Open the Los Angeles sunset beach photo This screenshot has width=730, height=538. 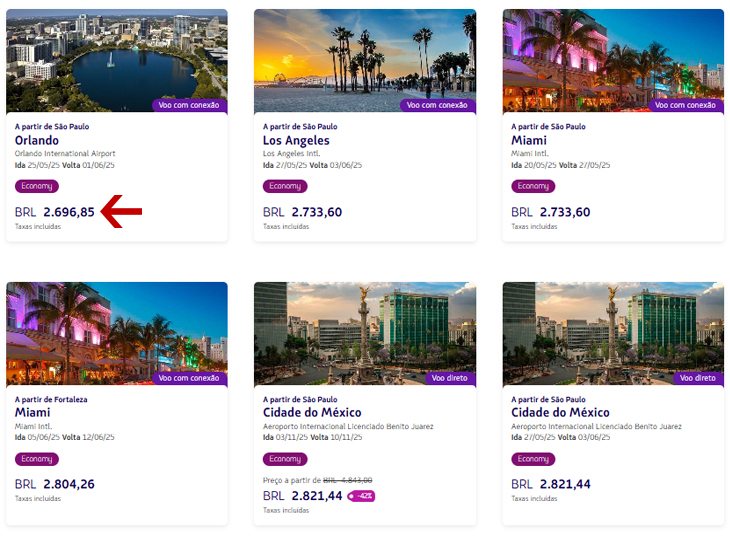tap(365, 58)
